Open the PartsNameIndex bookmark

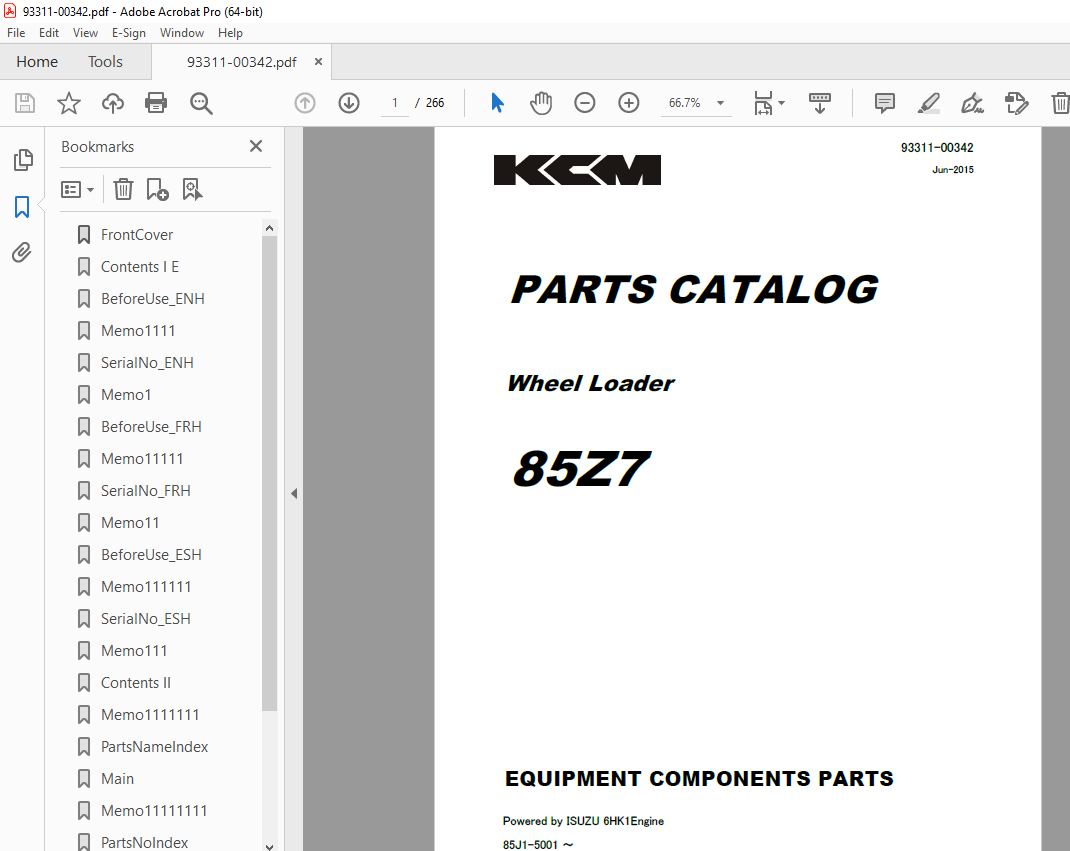[154, 747]
